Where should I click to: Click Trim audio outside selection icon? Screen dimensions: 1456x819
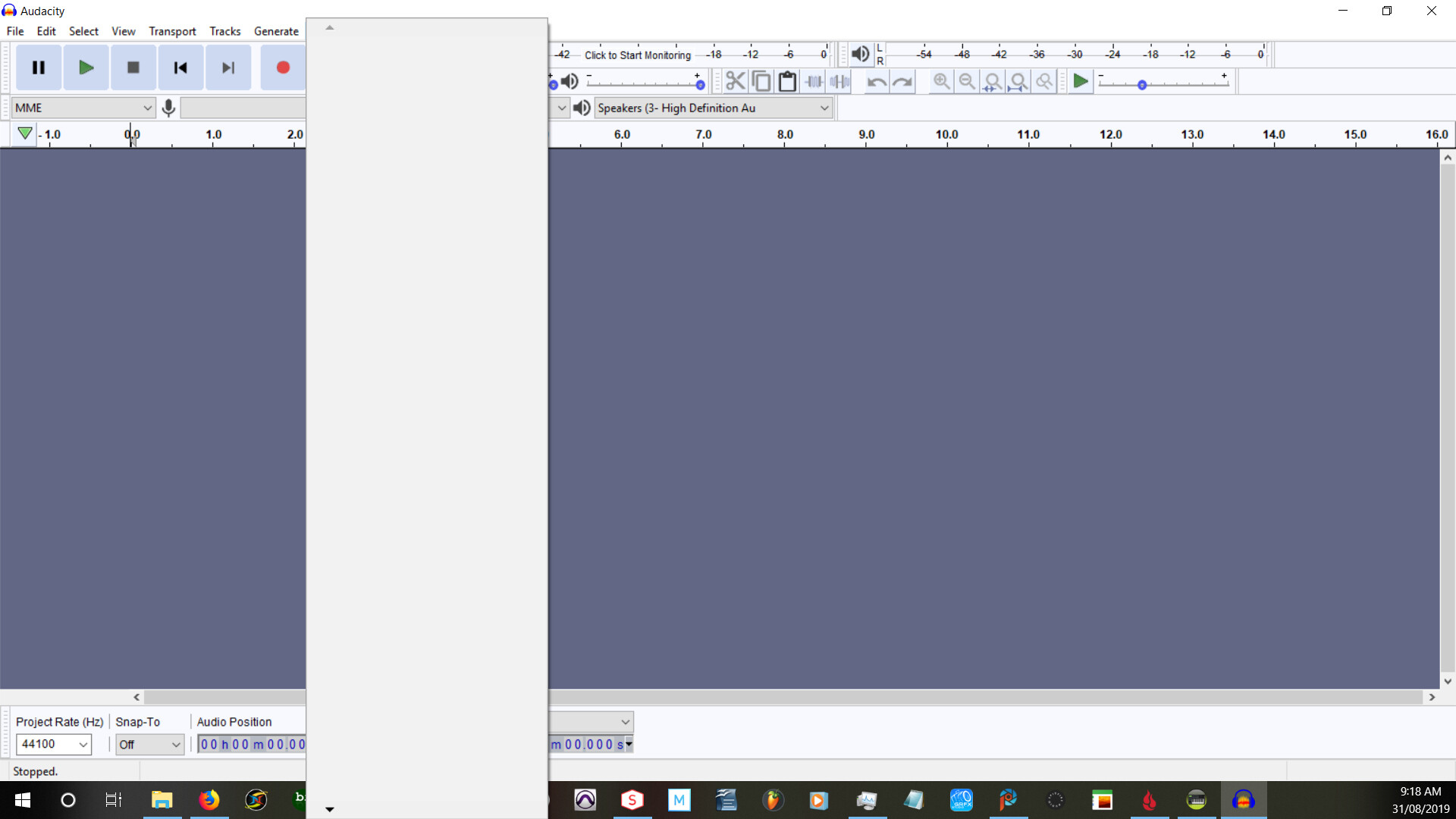814,81
